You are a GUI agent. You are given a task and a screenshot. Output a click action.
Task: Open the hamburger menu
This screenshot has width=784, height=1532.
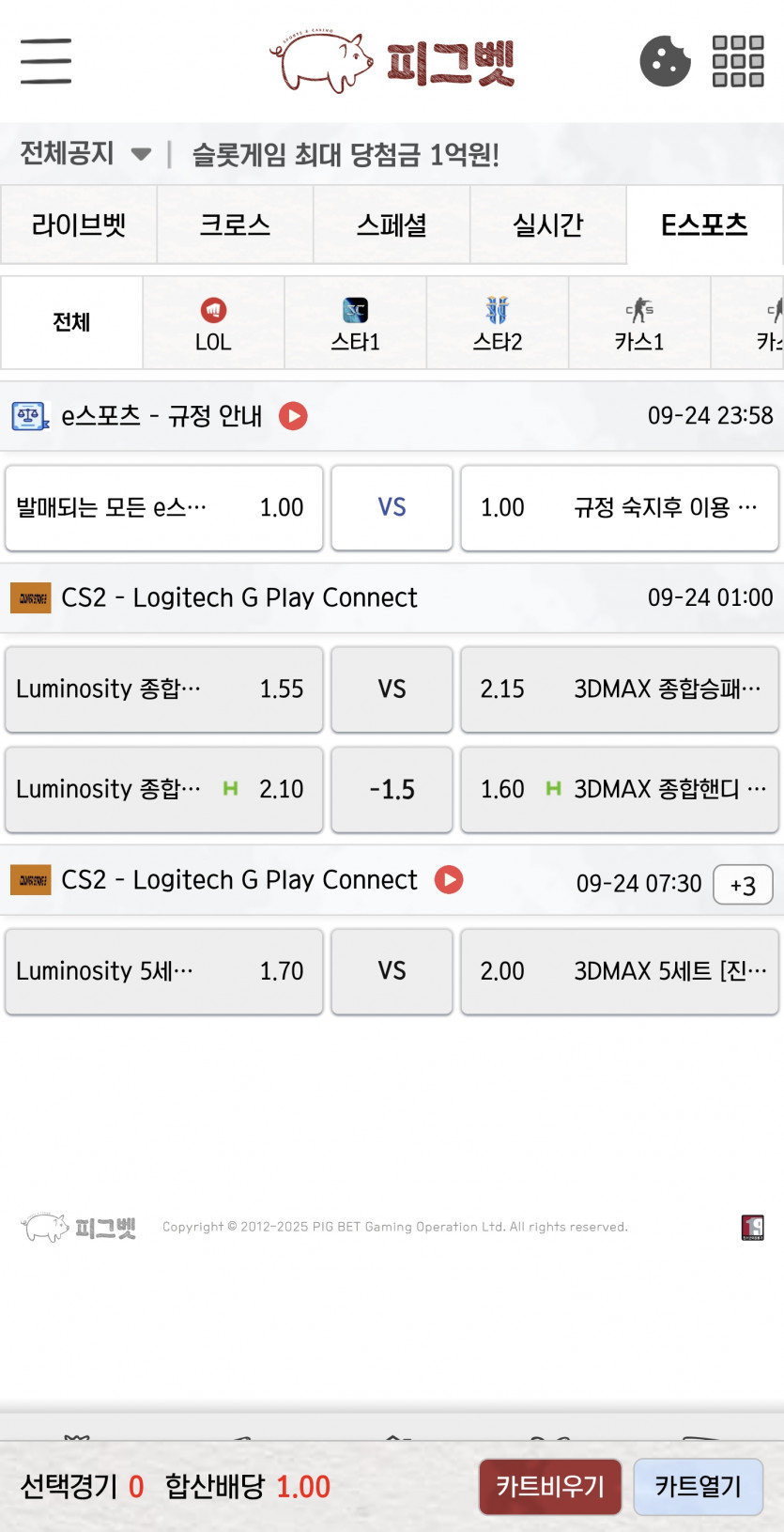pyautogui.click(x=46, y=61)
